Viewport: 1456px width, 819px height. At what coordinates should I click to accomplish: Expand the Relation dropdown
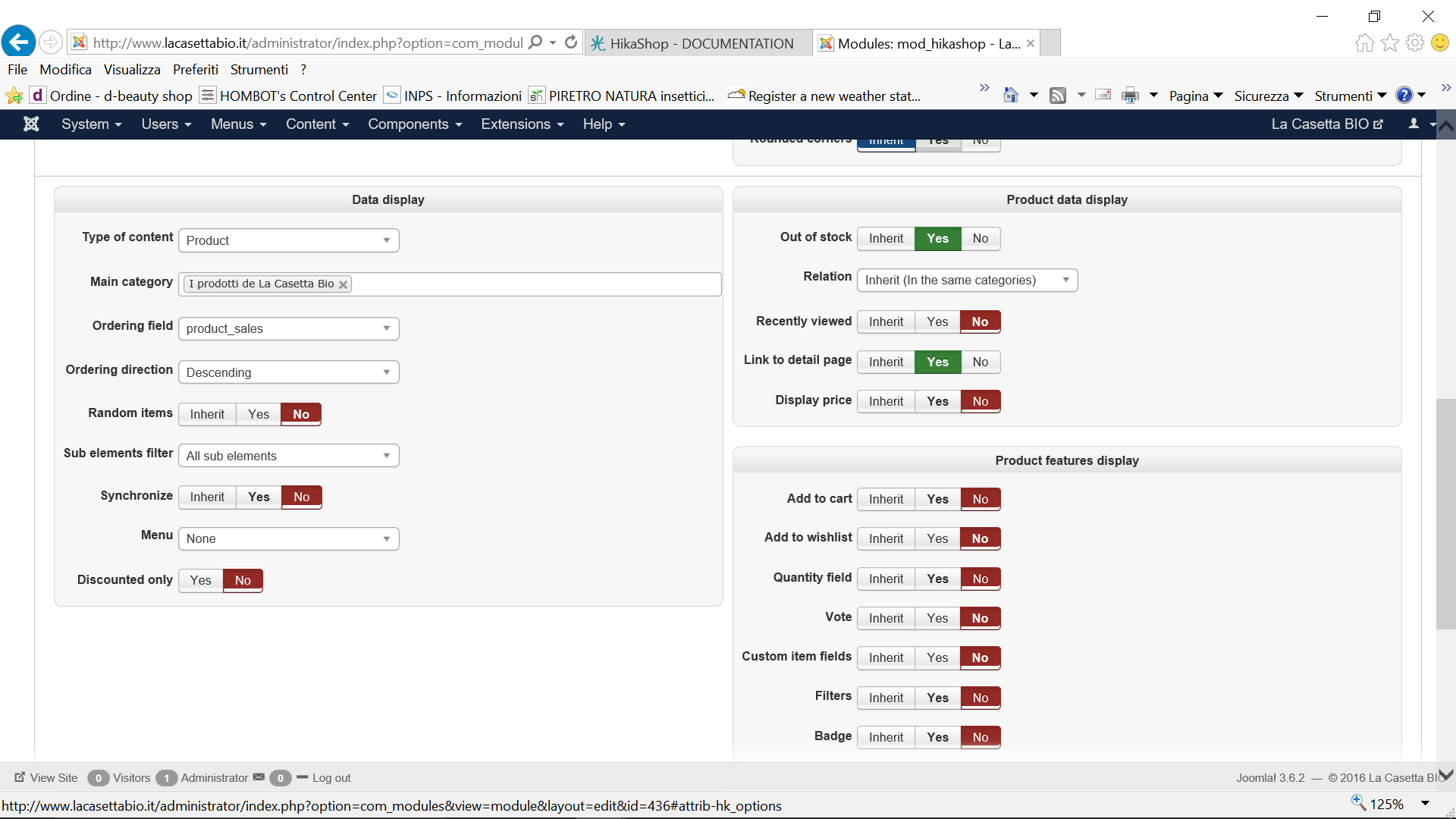[967, 280]
